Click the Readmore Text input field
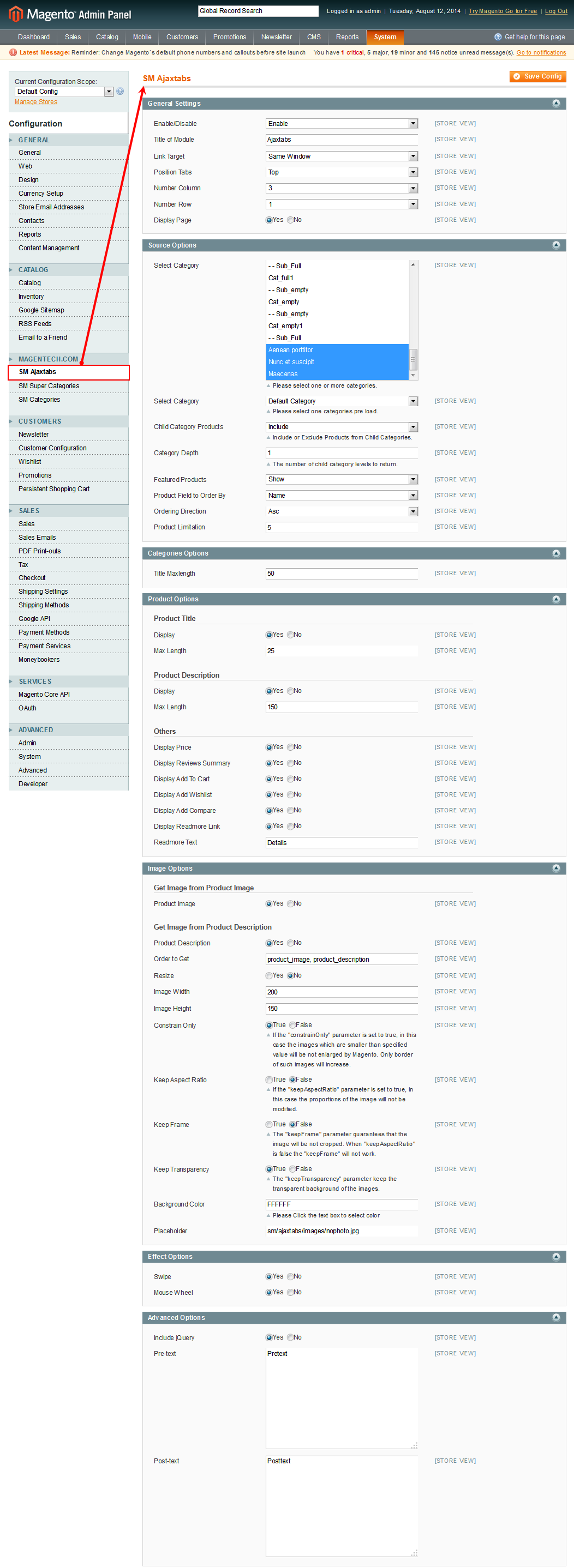The image size is (574, 1568). (342, 843)
